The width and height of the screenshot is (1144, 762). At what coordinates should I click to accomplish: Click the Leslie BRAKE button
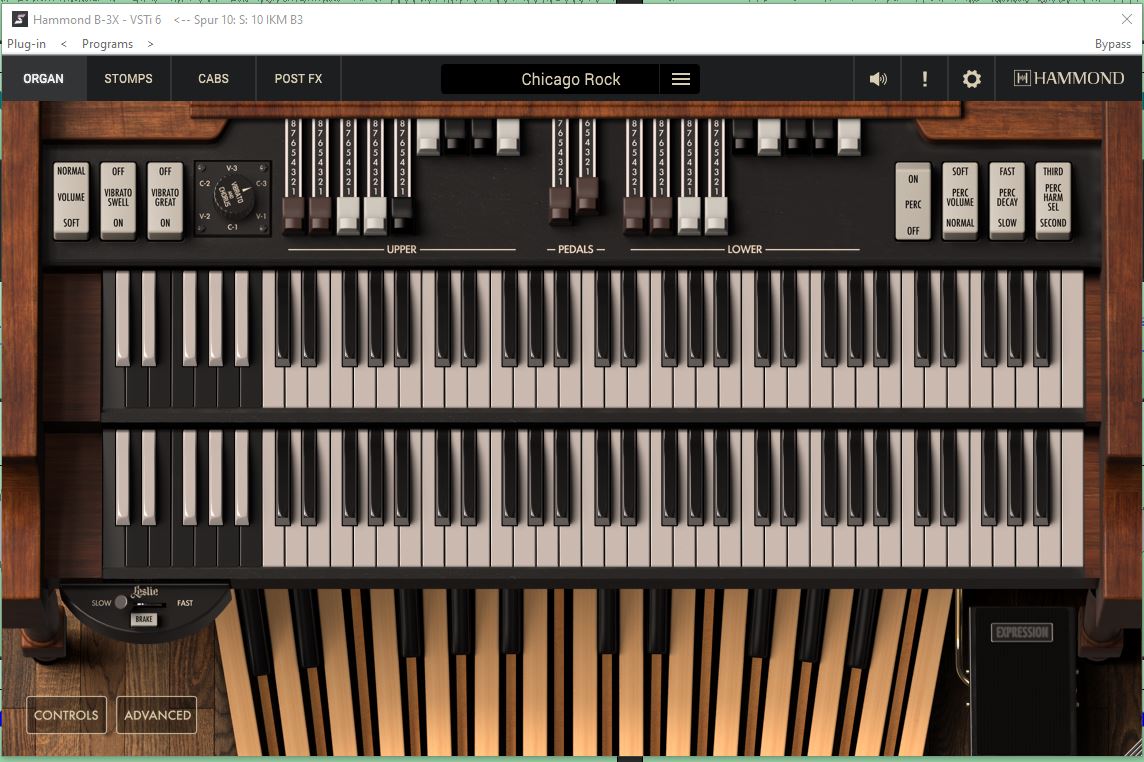144,619
